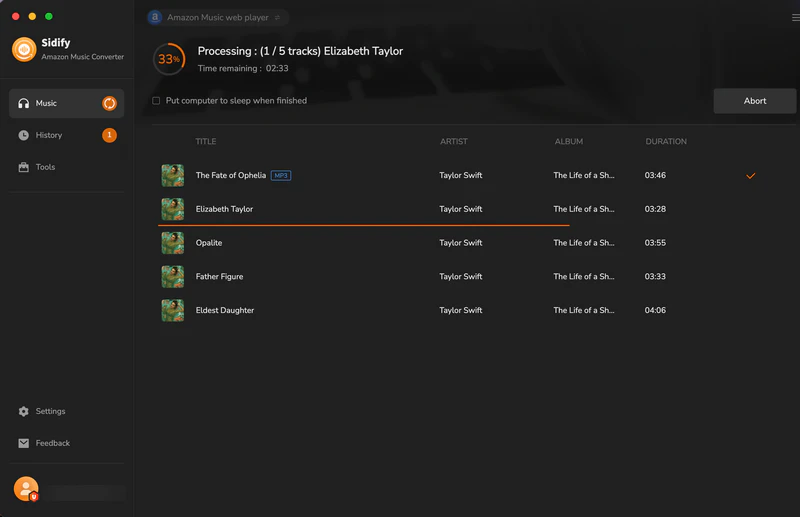Screen dimensions: 800x517
Task: Click the Amazon logo in the source selector
Action: coord(155,17)
